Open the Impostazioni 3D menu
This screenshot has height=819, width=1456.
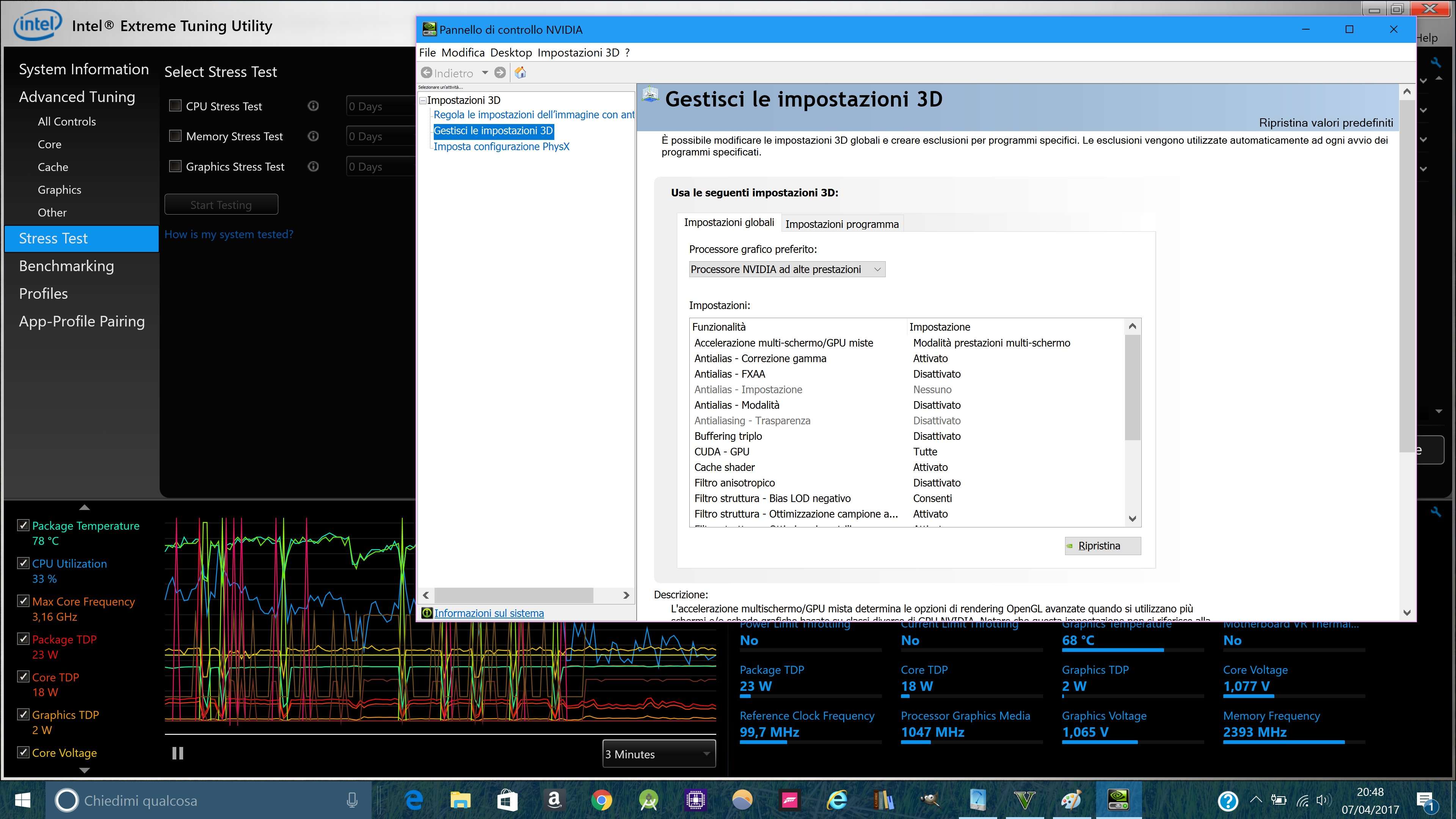[x=578, y=53]
